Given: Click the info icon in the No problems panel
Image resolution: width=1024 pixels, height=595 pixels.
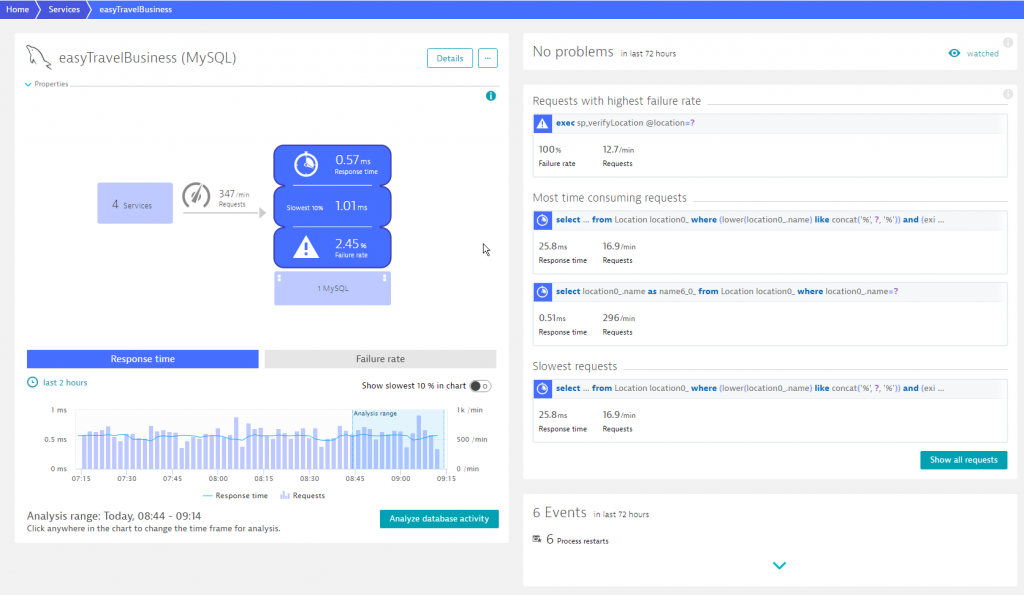Looking at the screenshot, I should (1008, 42).
